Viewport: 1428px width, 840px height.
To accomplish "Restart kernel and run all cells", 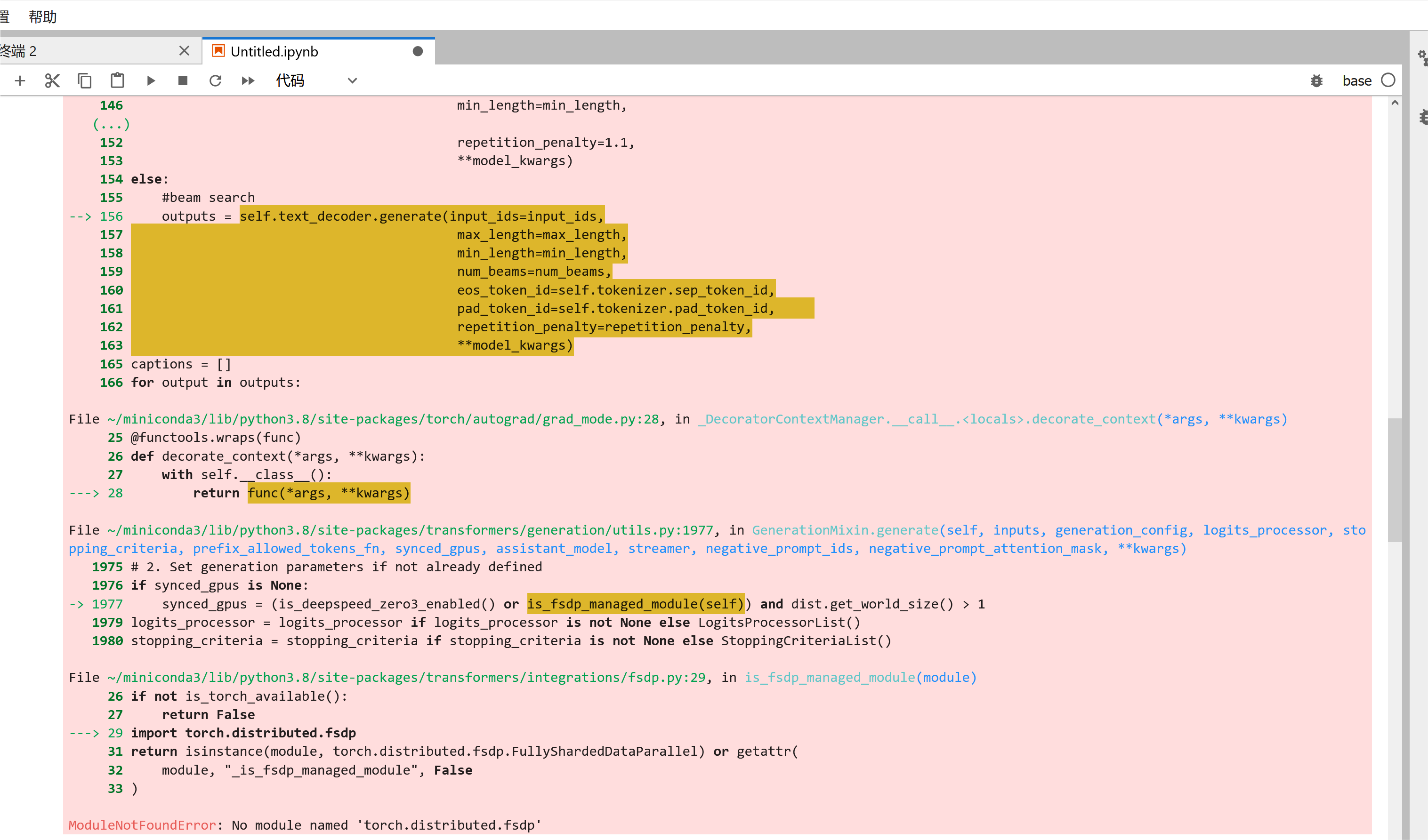I will [x=248, y=81].
